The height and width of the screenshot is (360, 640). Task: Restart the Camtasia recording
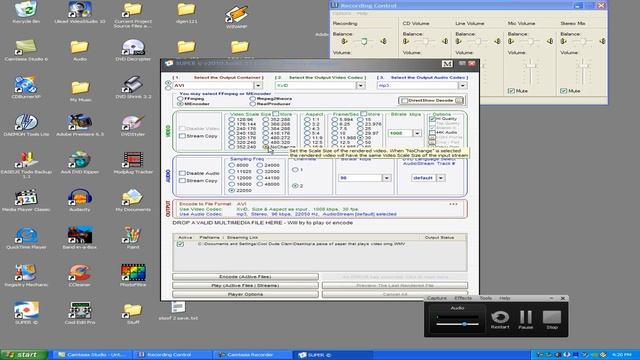500,320
